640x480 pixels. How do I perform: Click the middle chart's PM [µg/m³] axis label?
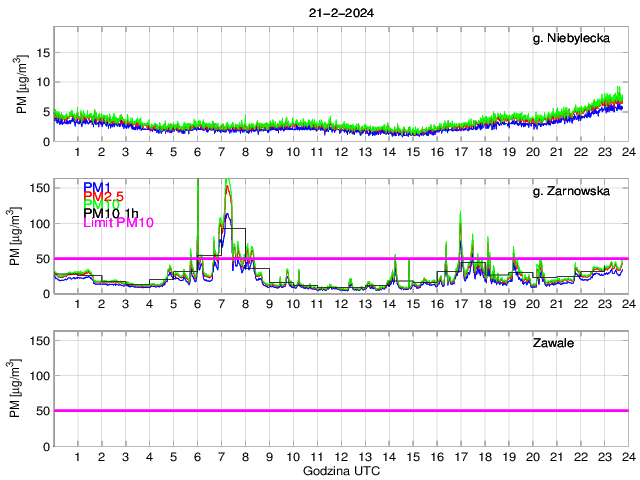[15, 236]
